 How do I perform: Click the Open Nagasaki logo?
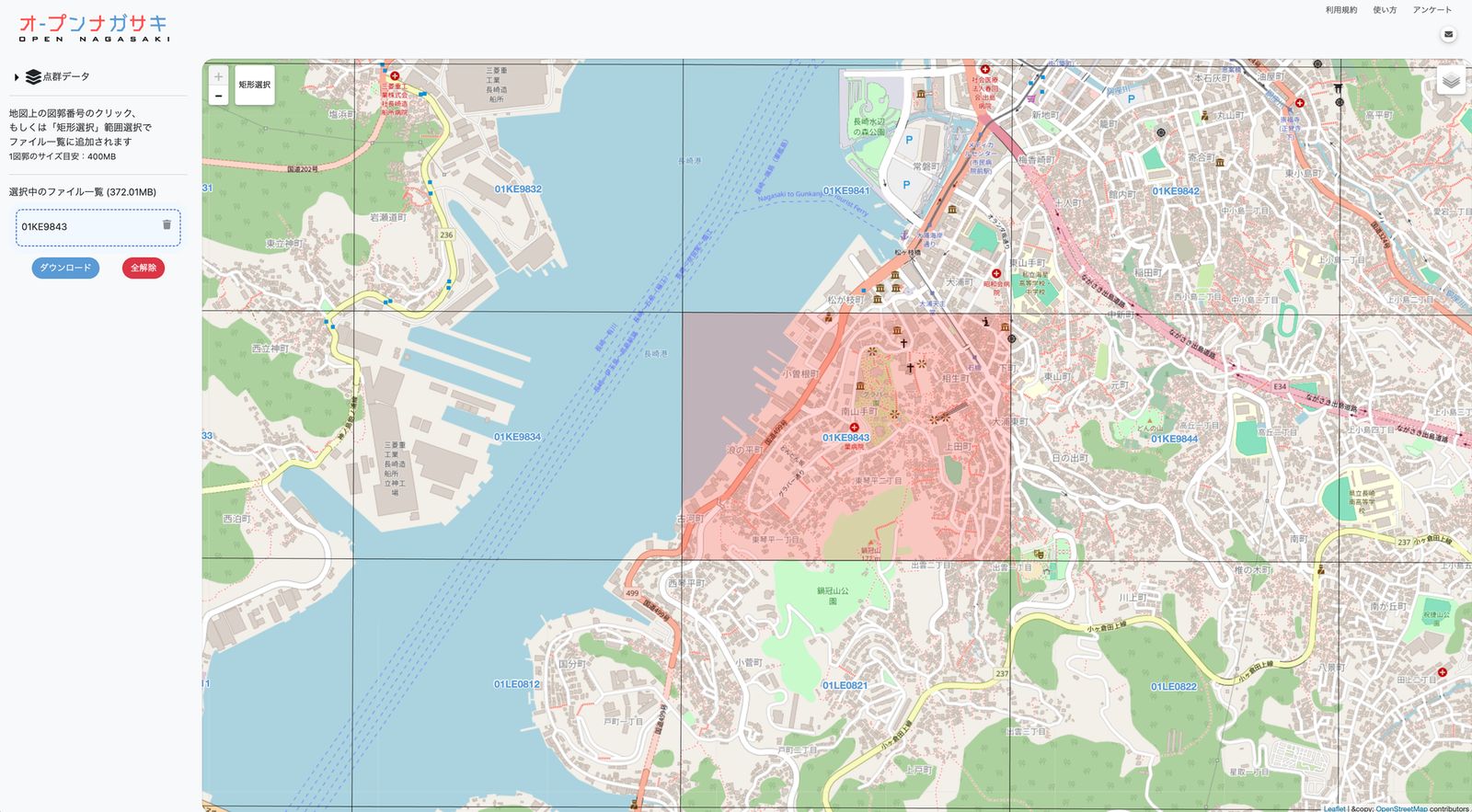point(94,28)
